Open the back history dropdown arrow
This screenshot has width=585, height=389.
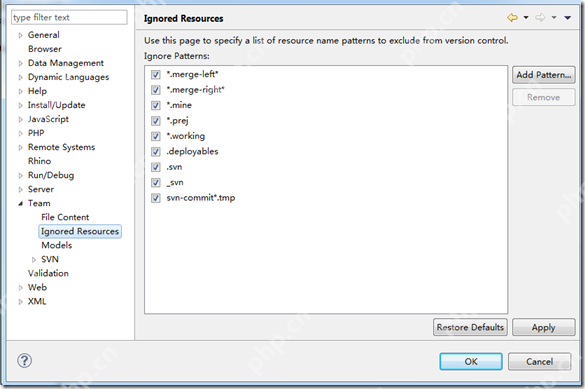[x=526, y=18]
